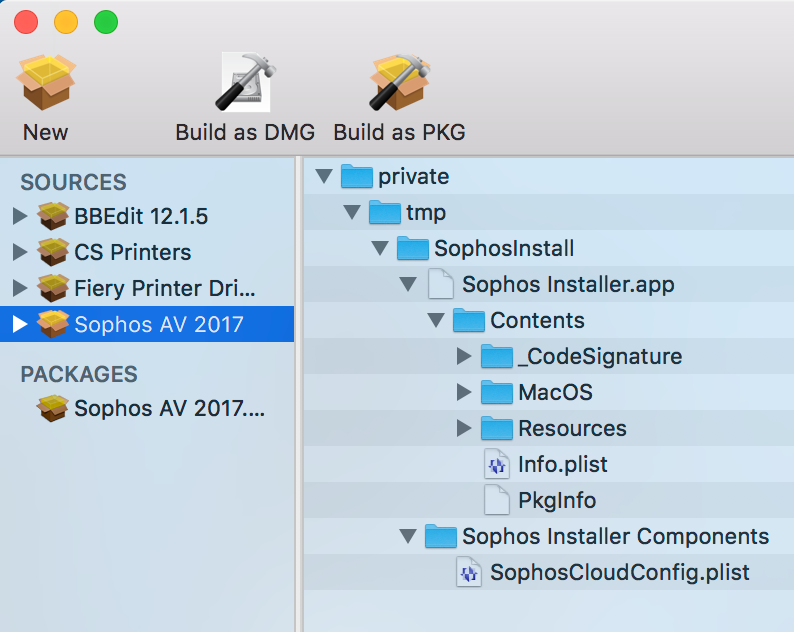
Task: Select Sophos Installer Components folder name
Action: coord(616,536)
